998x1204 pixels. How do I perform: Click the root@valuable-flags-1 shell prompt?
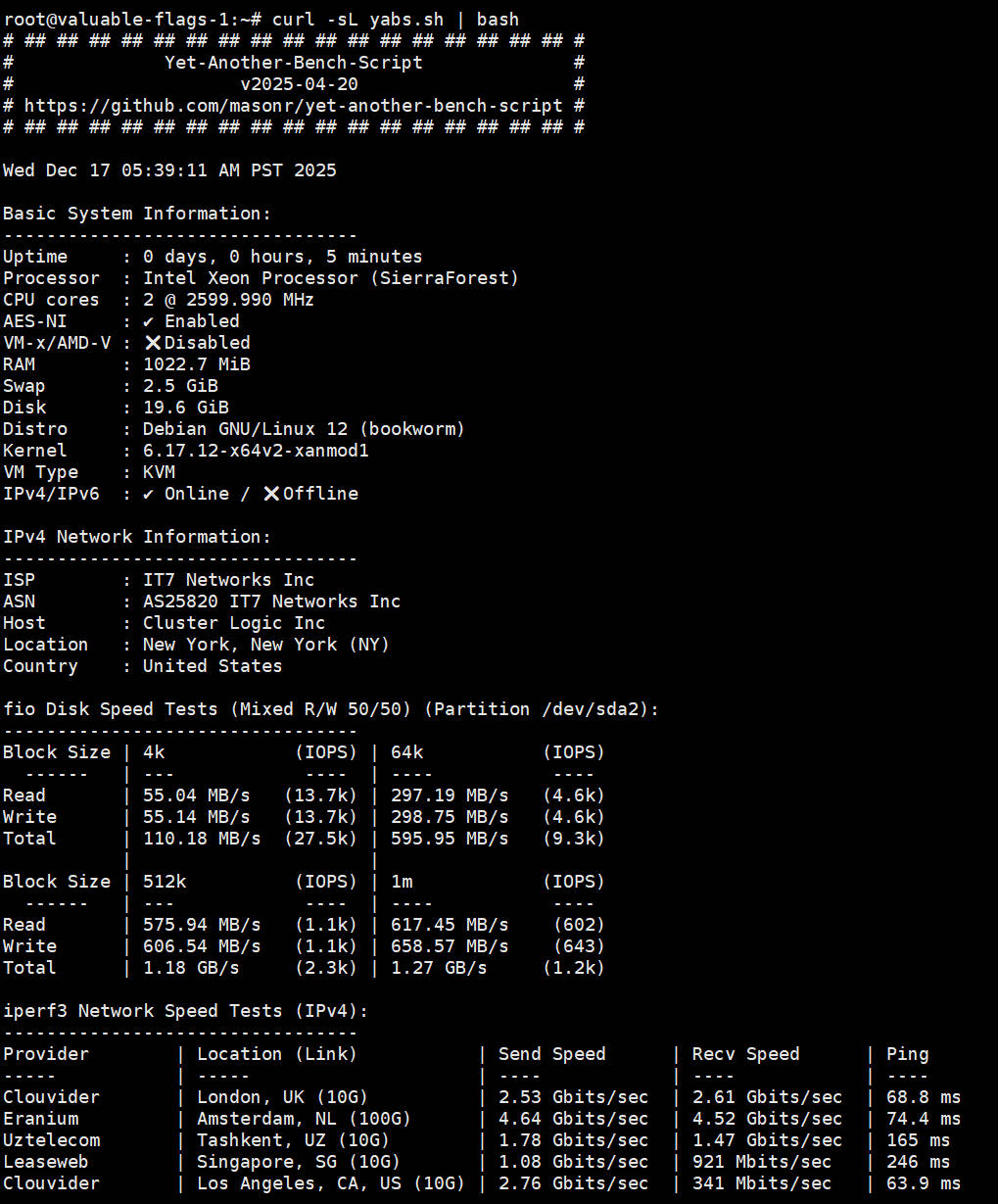coord(127,20)
